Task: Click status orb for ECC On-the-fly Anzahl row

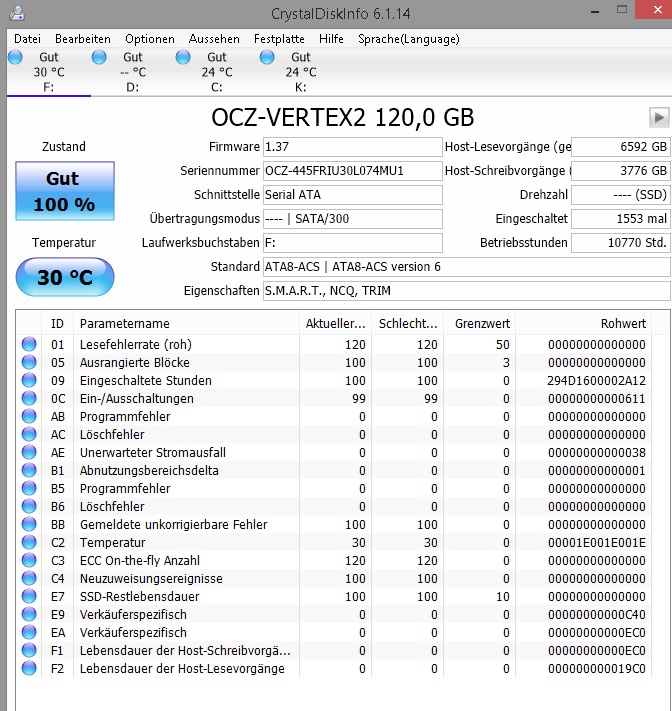Action: coord(29,560)
